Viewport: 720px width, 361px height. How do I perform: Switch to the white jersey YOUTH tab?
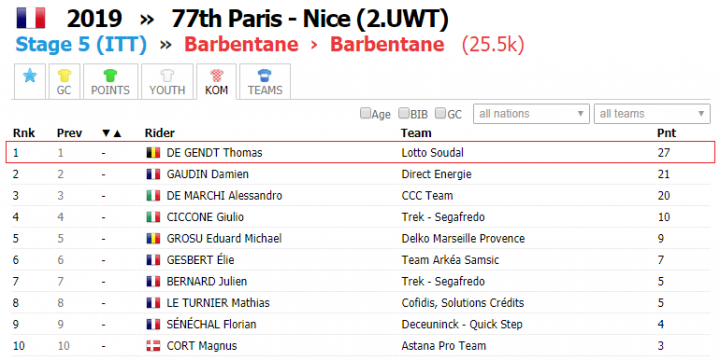tap(167, 81)
